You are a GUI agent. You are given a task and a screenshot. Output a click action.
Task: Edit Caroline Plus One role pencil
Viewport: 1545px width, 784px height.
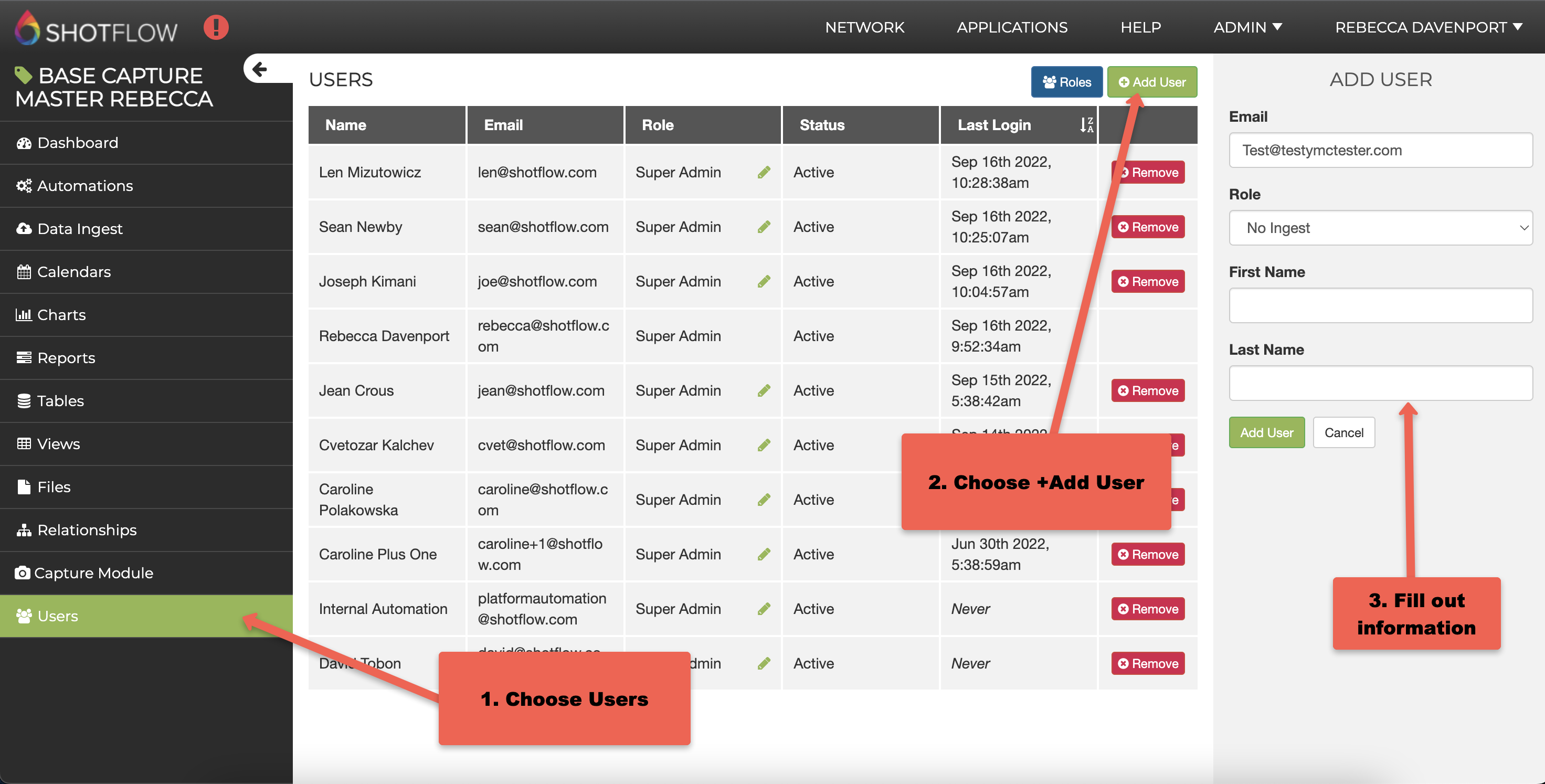764,555
